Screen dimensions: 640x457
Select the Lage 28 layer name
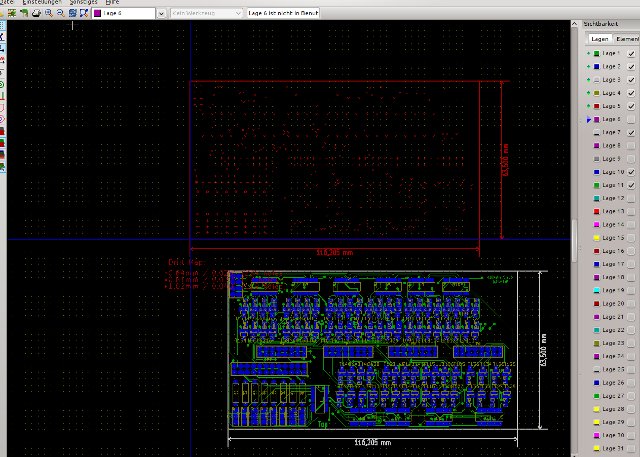(x=613, y=409)
